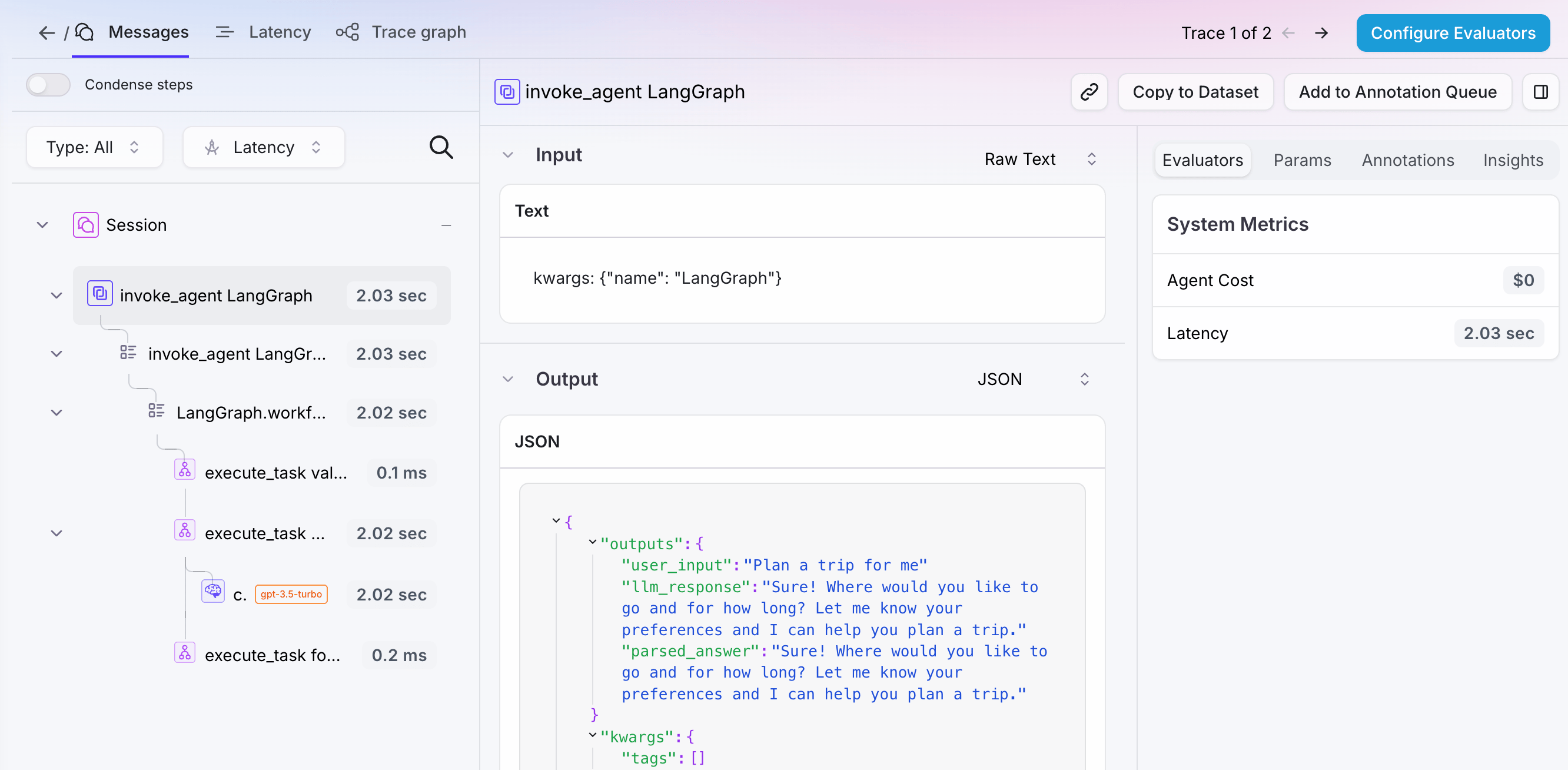Click workflow icon beside invoke_agent LangGr...

128,353
